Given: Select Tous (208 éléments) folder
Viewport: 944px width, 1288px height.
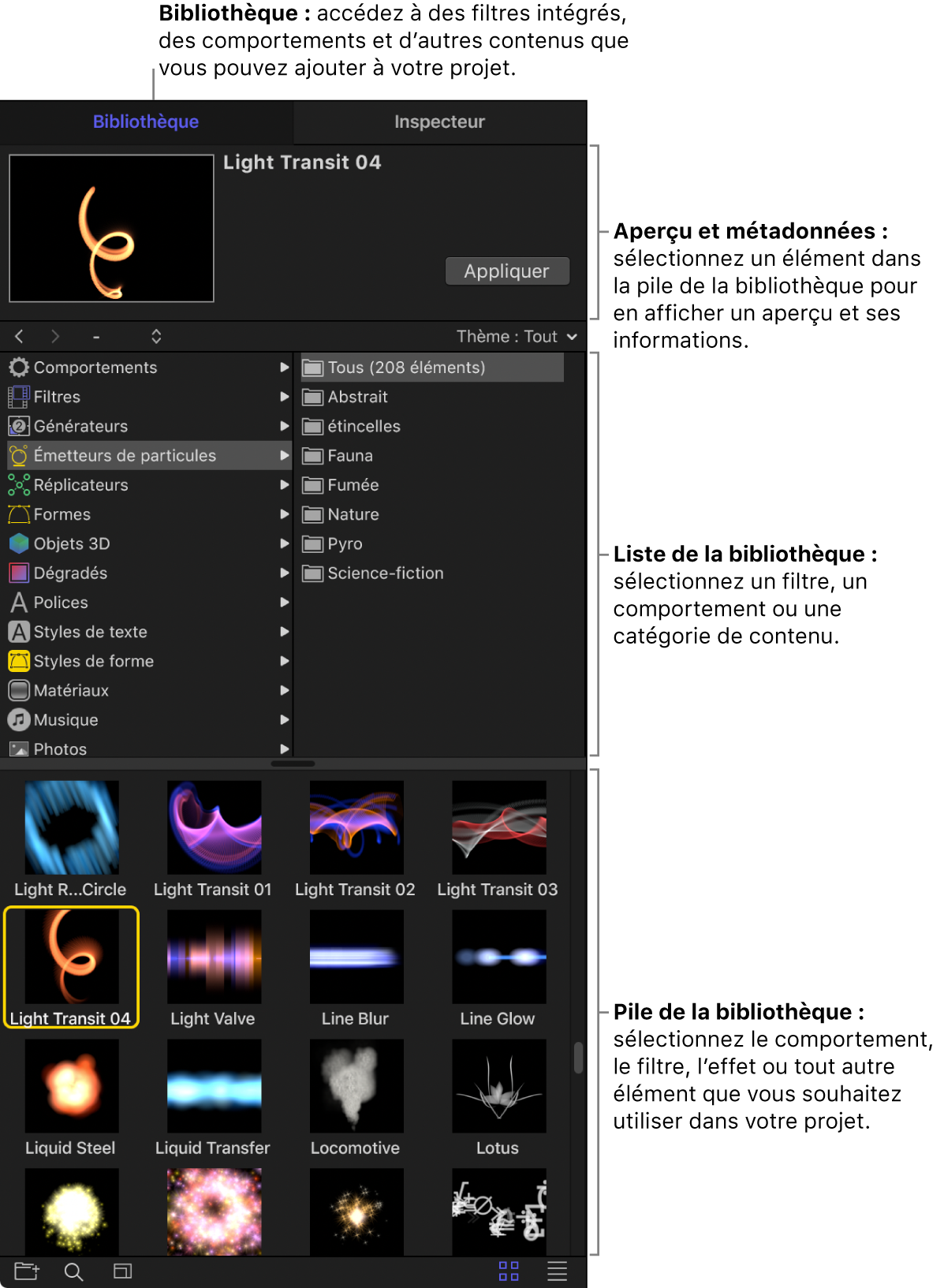Looking at the screenshot, I should 432,368.
